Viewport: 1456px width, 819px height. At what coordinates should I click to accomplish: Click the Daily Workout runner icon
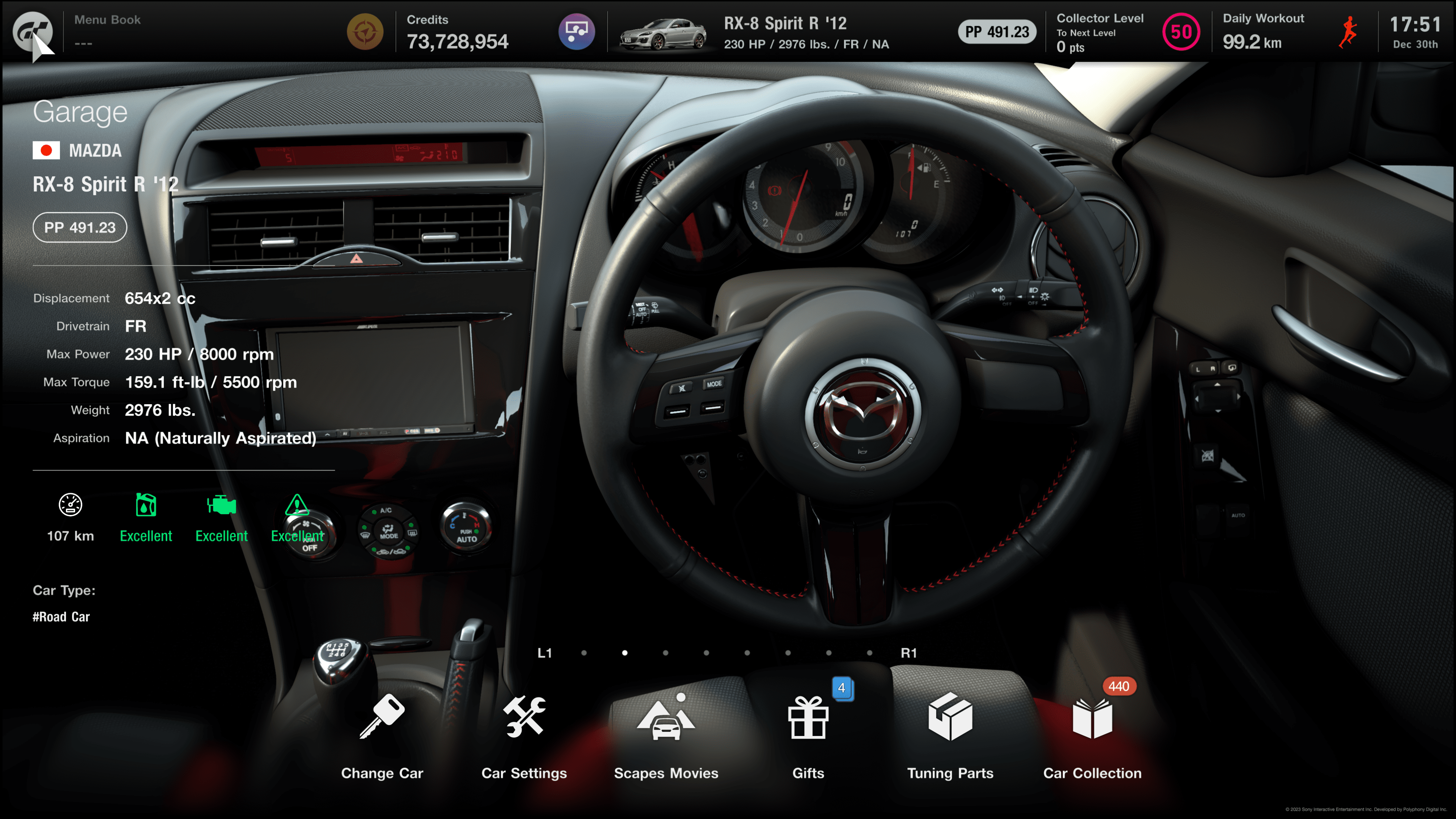[1349, 32]
